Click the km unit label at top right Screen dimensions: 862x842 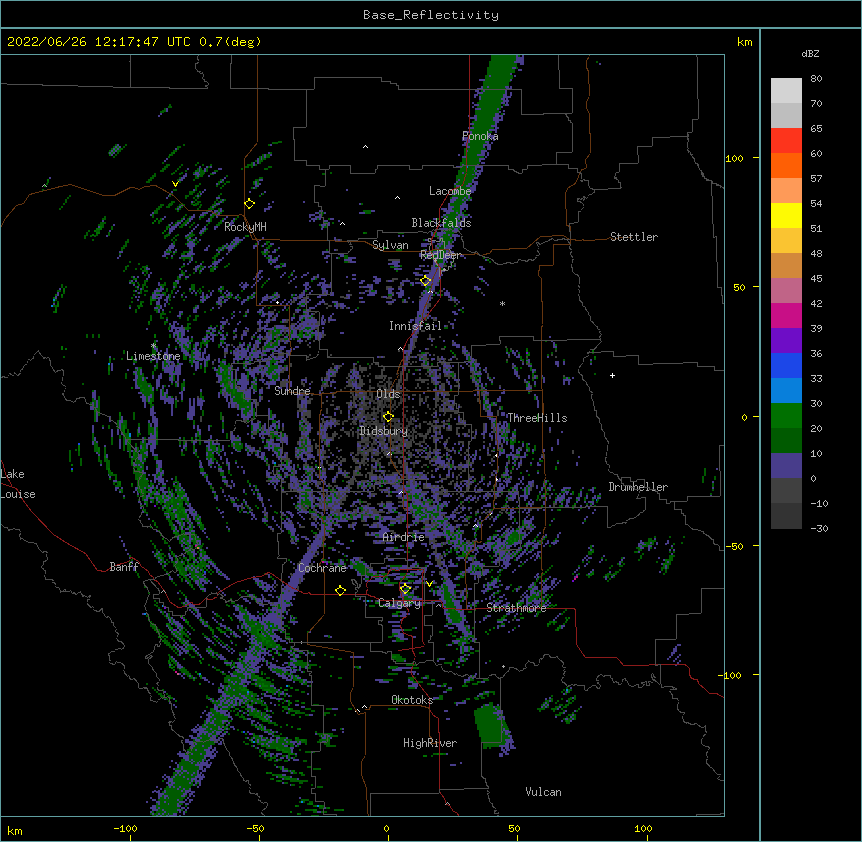point(745,42)
